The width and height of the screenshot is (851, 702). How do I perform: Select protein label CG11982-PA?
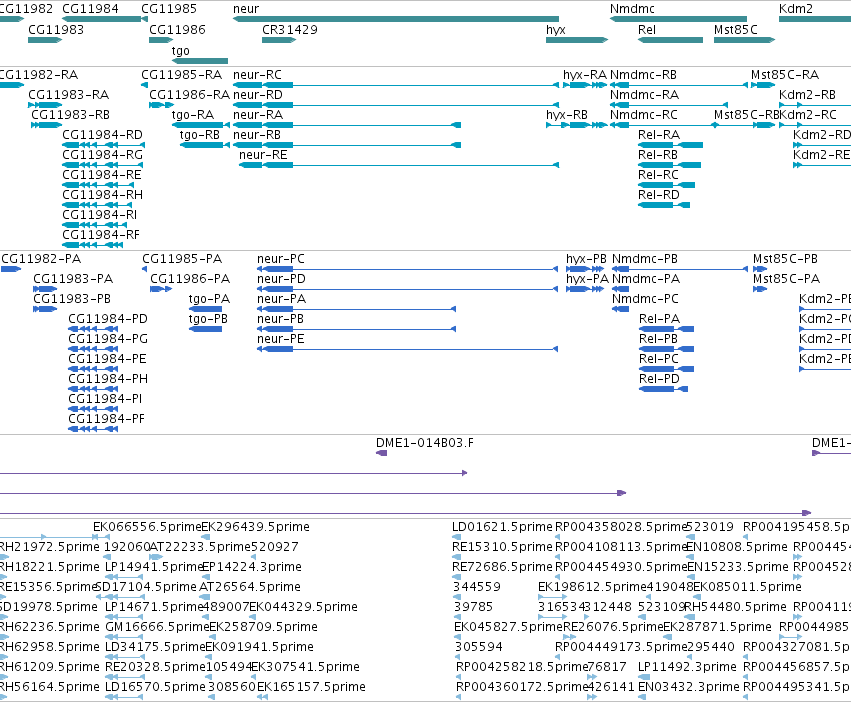(x=41, y=259)
